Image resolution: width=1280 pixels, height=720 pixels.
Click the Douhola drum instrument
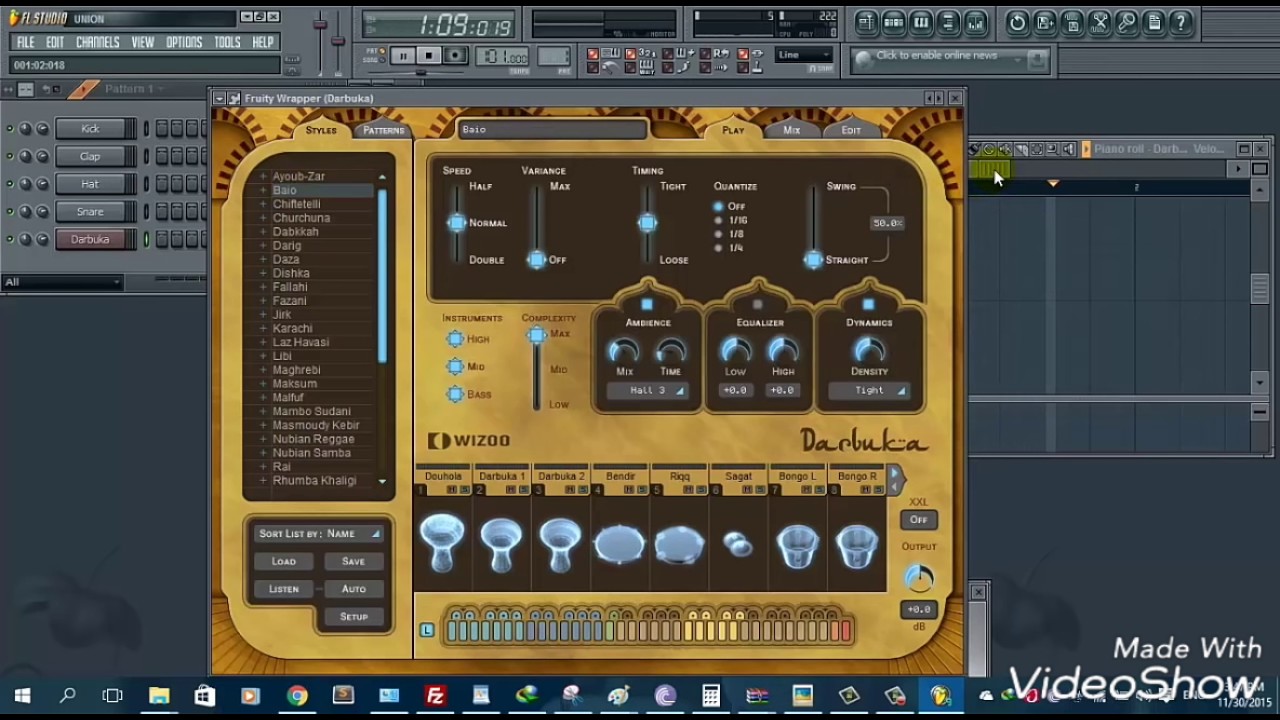(x=442, y=542)
